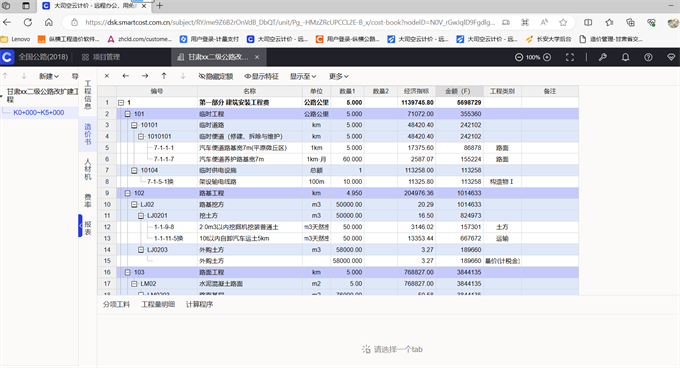Select K0+000~K5+000 in project tree
This screenshot has width=680, height=368.
pyautogui.click(x=39, y=113)
